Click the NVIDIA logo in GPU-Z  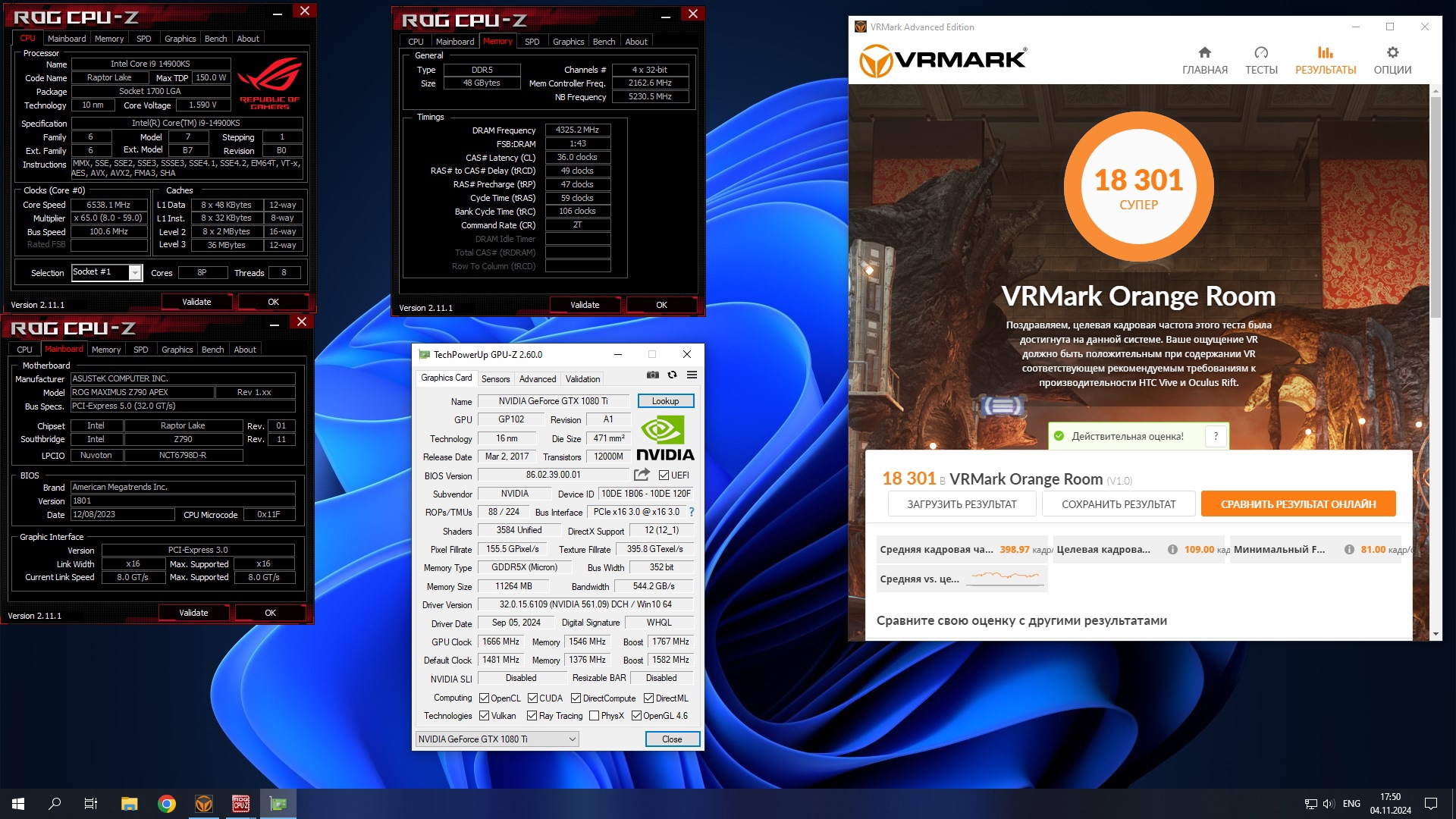[x=665, y=438]
